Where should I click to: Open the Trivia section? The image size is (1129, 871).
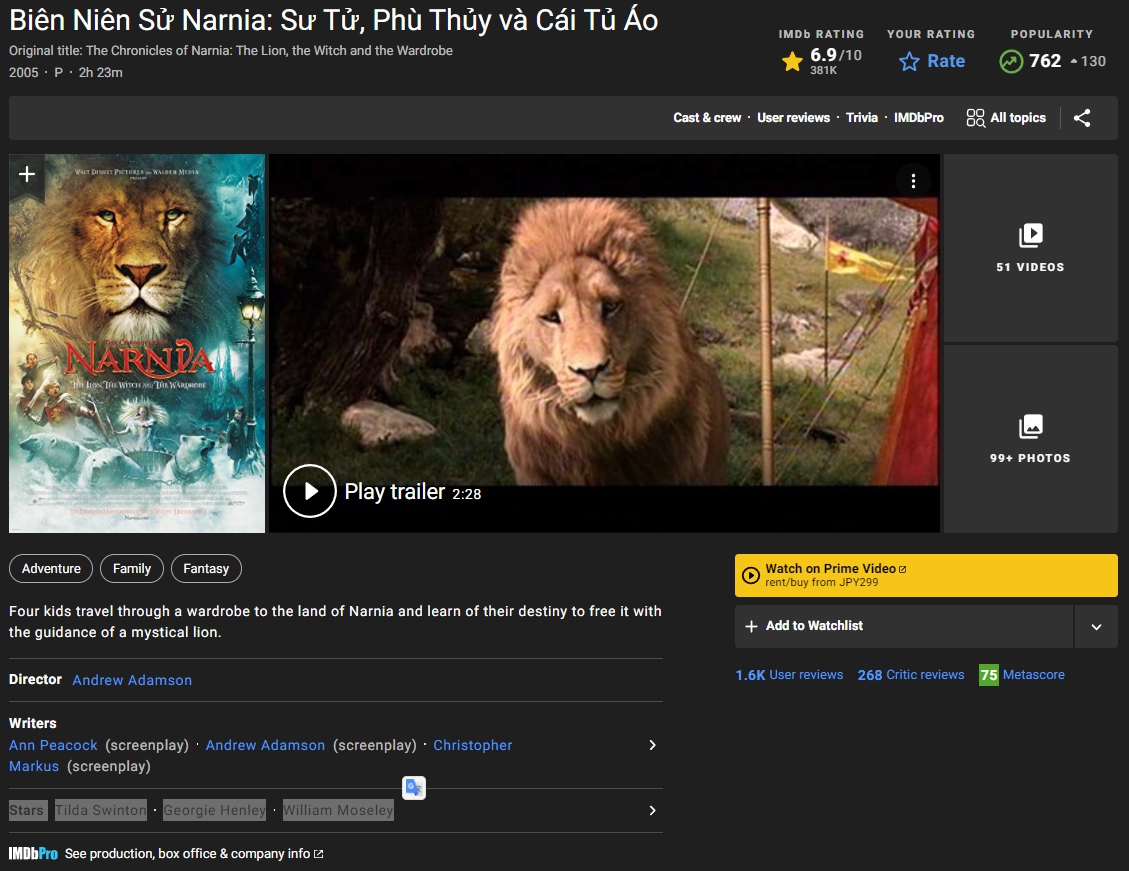click(x=862, y=118)
